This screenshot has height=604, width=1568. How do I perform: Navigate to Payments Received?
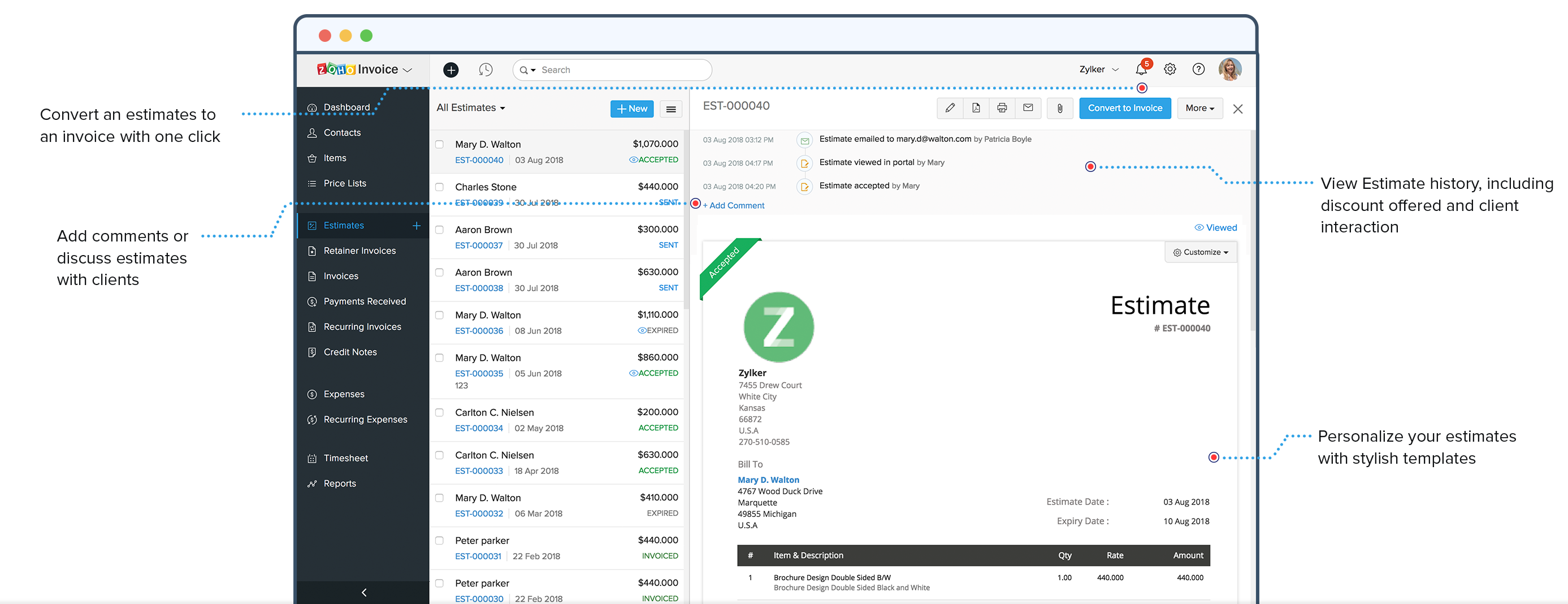[x=365, y=302]
